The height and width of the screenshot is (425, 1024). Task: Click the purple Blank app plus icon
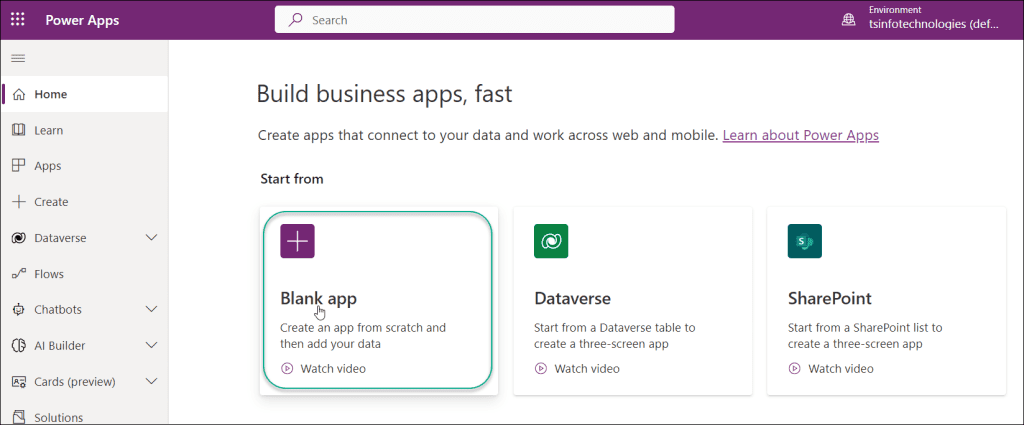[x=297, y=241]
